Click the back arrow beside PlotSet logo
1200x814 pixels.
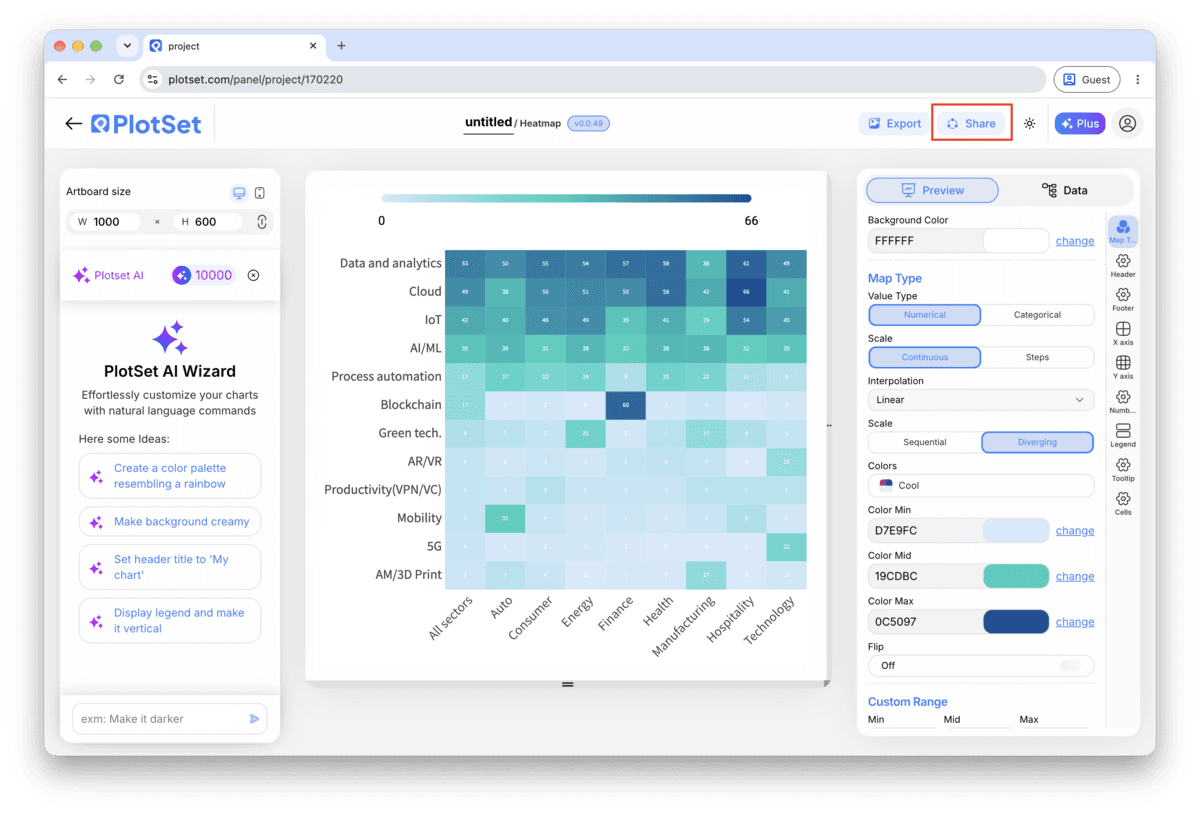pos(73,124)
